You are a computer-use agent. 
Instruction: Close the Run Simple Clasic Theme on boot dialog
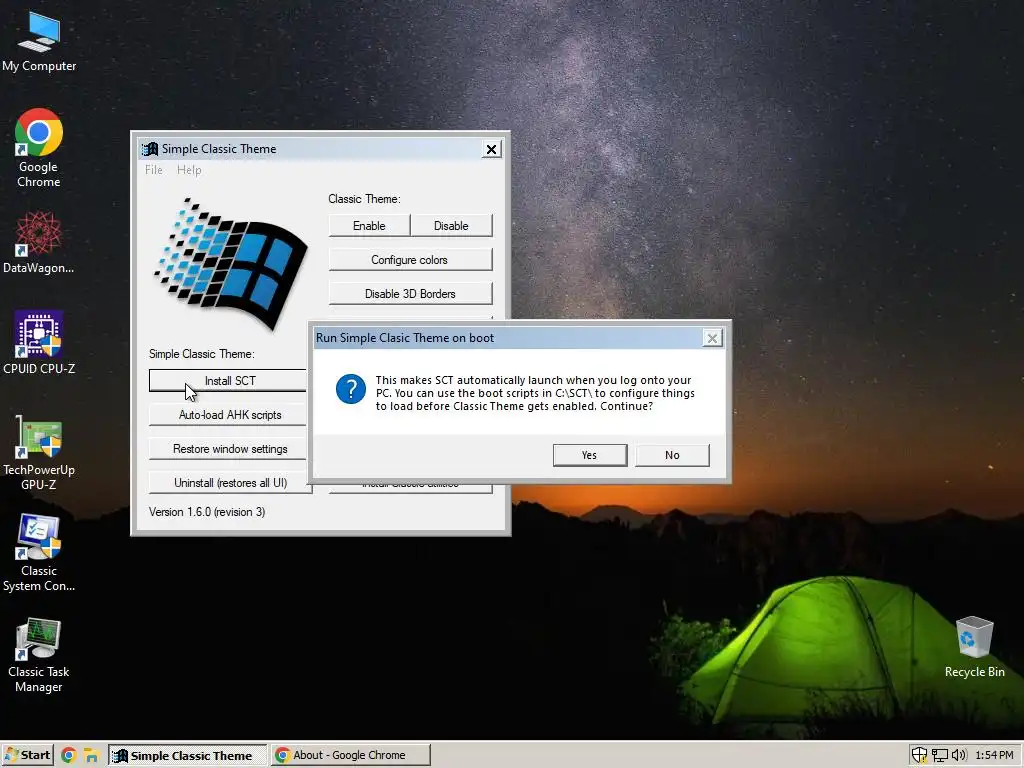pyautogui.click(x=712, y=338)
